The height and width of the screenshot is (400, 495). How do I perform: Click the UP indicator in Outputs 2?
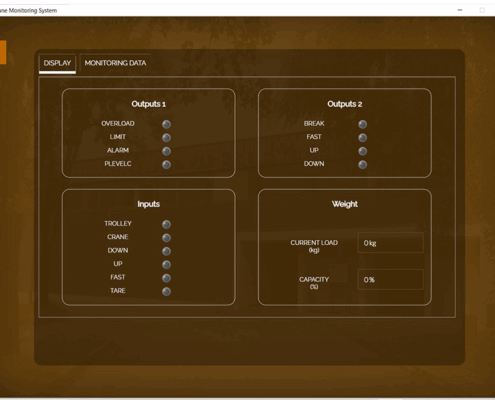363,151
